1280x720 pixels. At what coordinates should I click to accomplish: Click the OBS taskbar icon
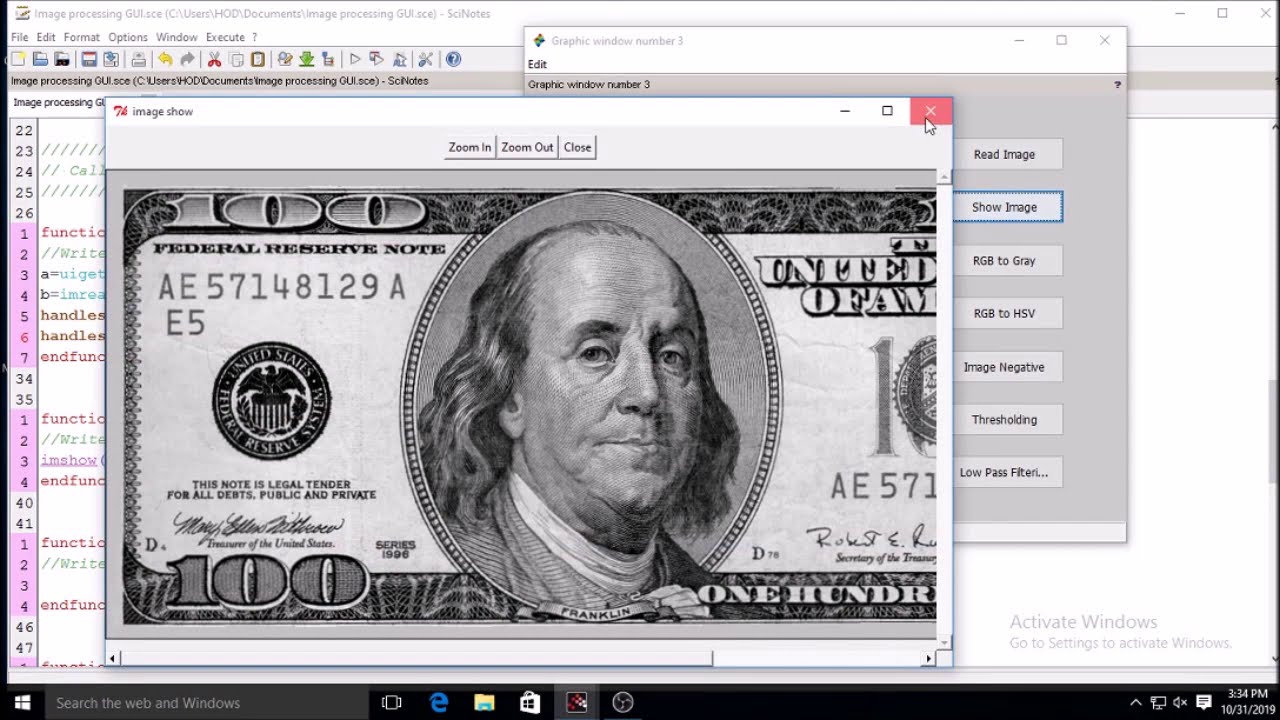pyautogui.click(x=623, y=703)
